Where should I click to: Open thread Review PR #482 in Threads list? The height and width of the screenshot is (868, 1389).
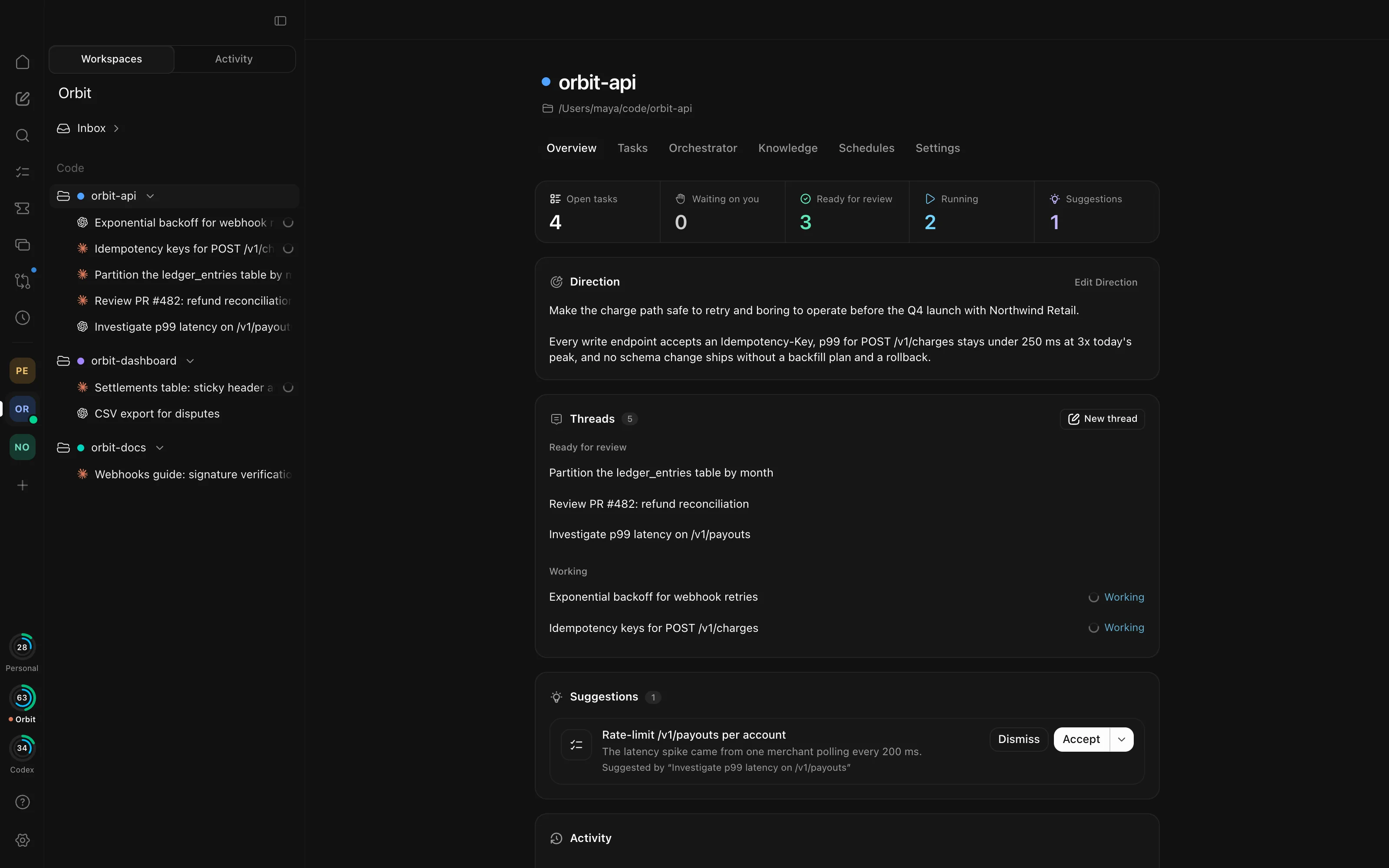(846, 504)
